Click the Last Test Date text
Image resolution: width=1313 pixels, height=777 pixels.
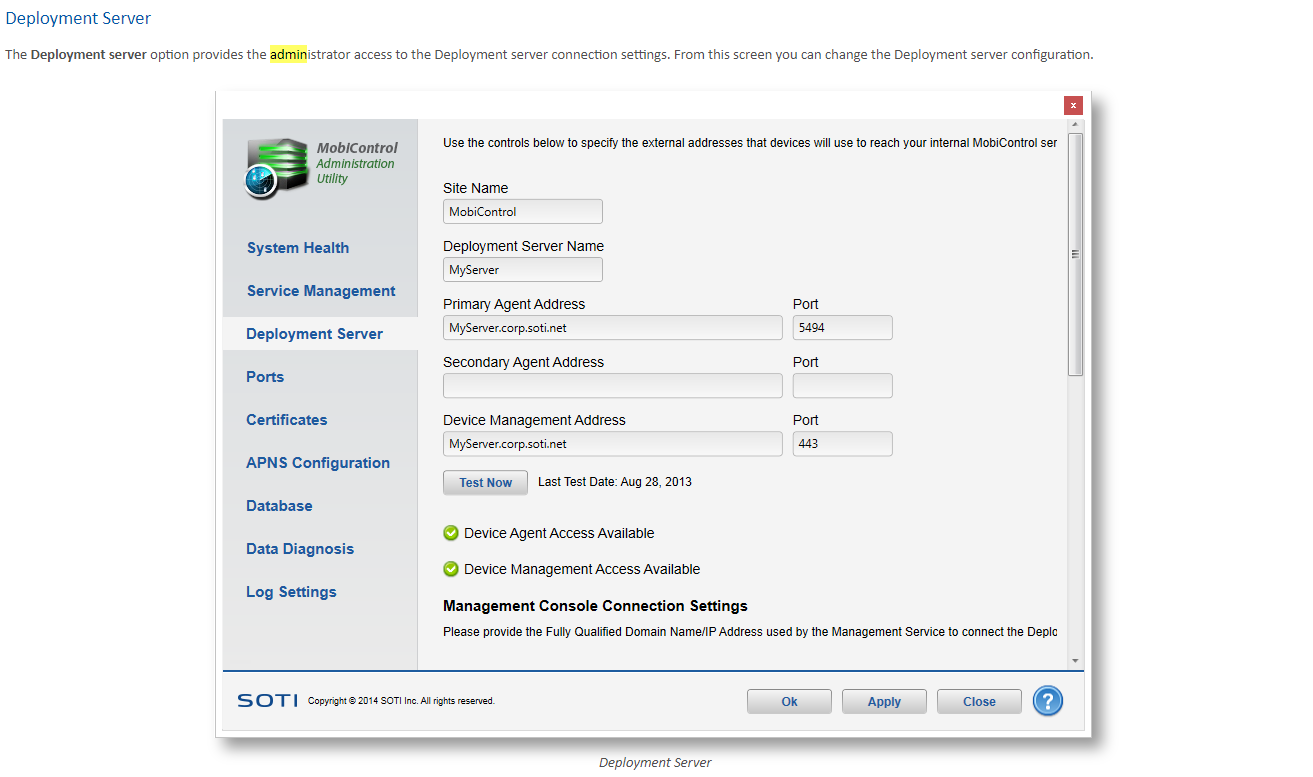(615, 482)
